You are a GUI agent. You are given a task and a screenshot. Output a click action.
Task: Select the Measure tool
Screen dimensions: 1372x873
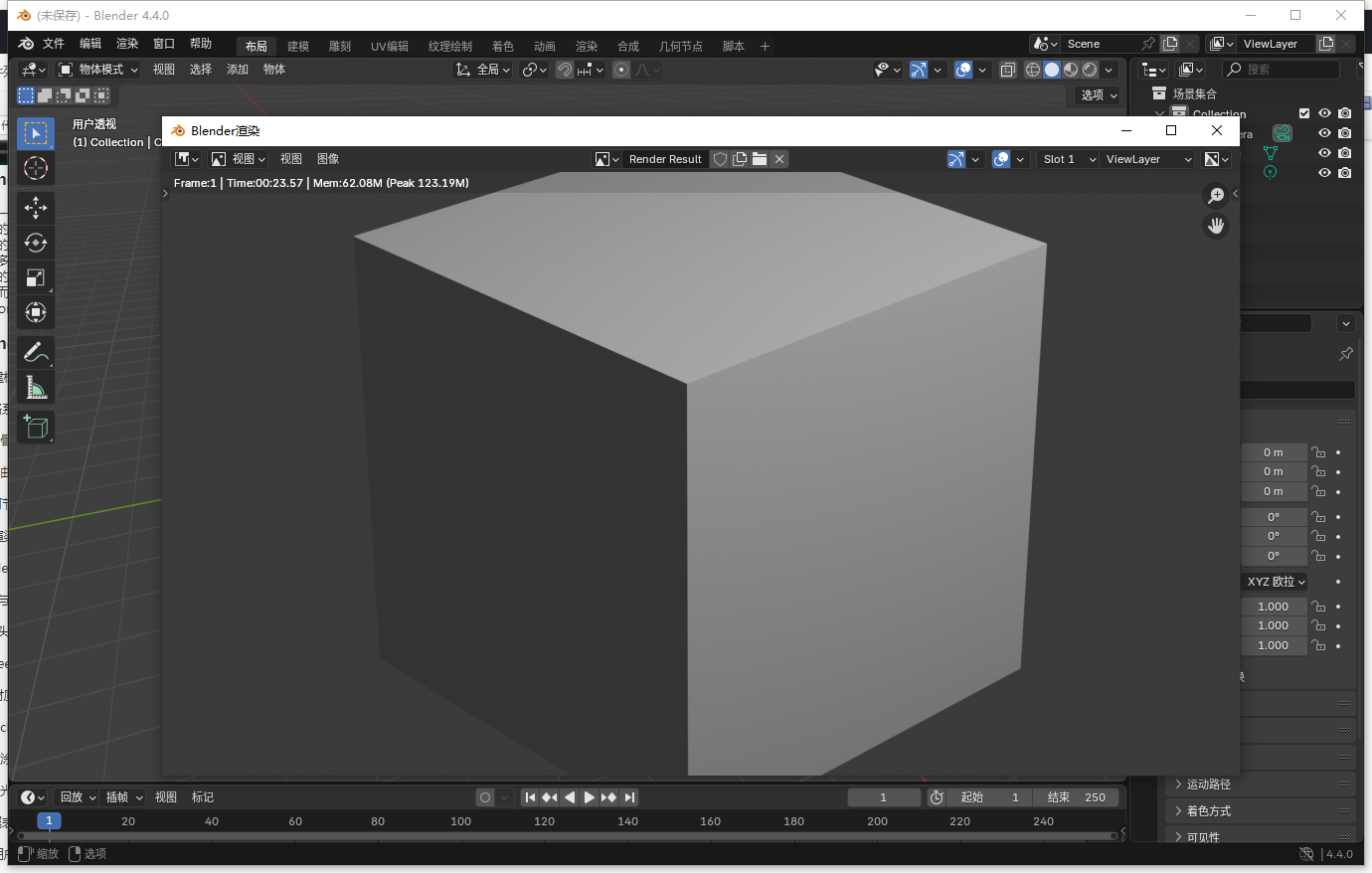pos(36,387)
